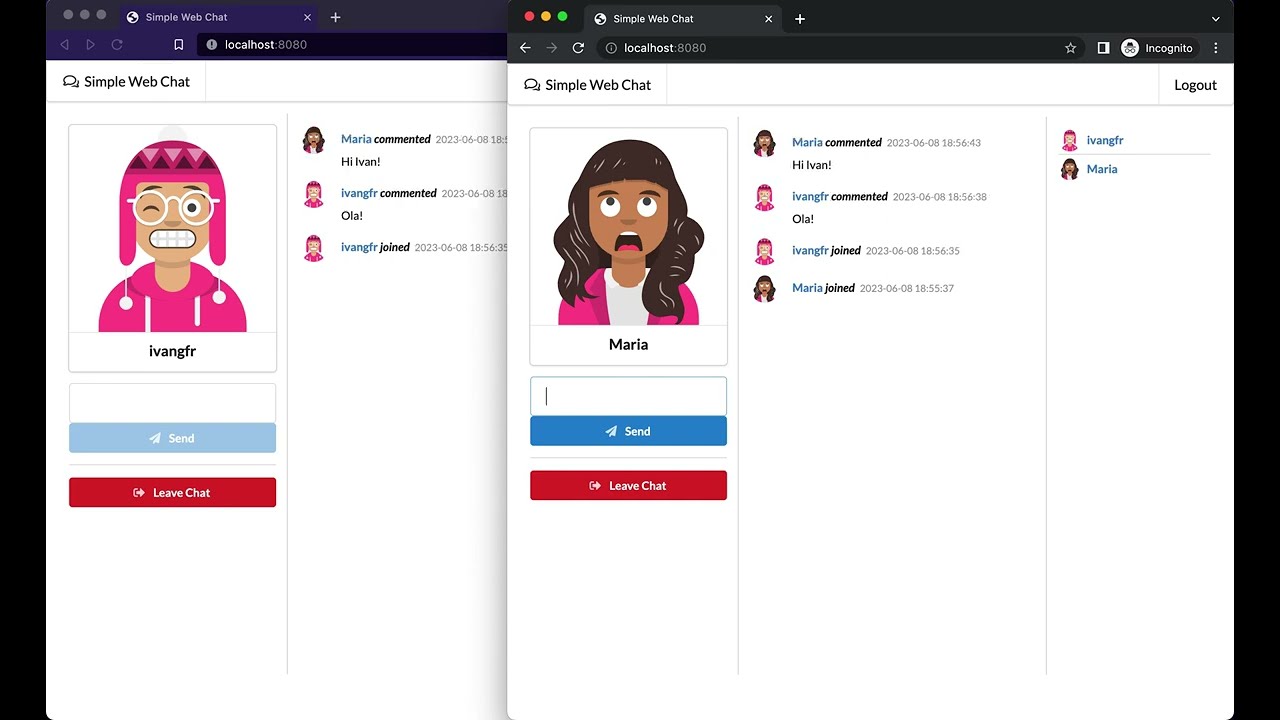Click Maria's avatar in the online users list

[1068, 169]
